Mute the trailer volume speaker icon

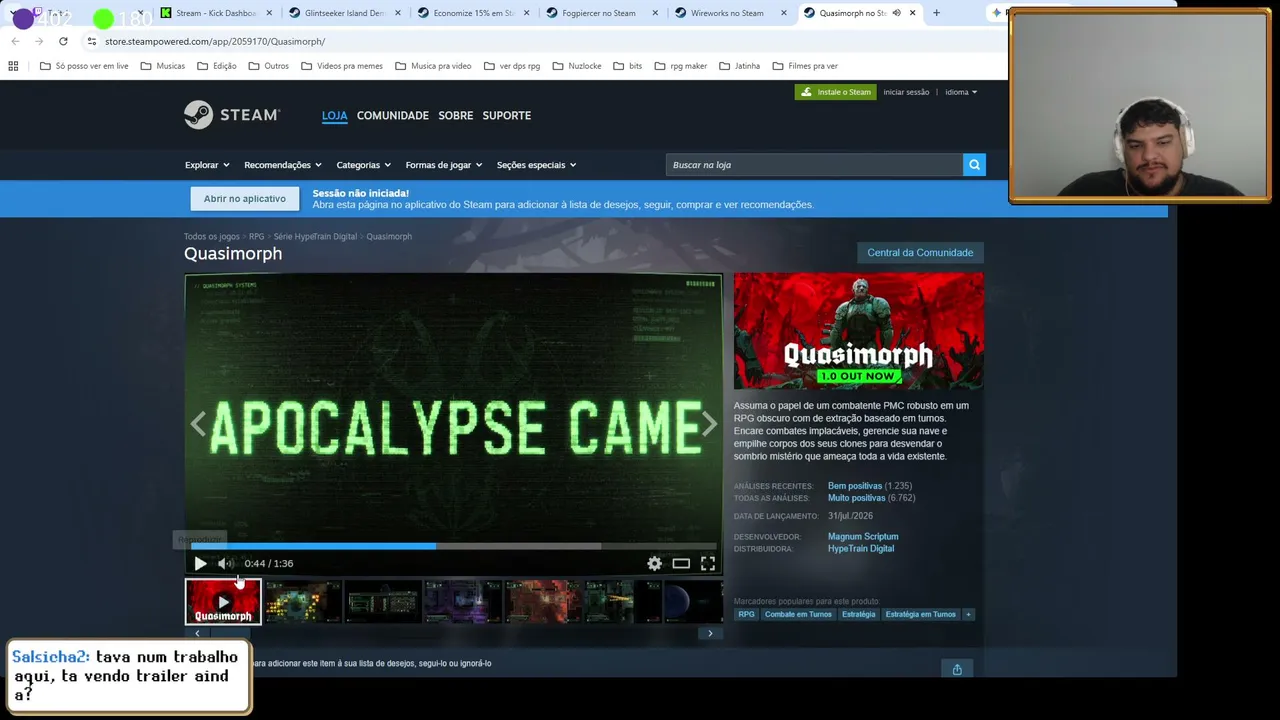(225, 563)
